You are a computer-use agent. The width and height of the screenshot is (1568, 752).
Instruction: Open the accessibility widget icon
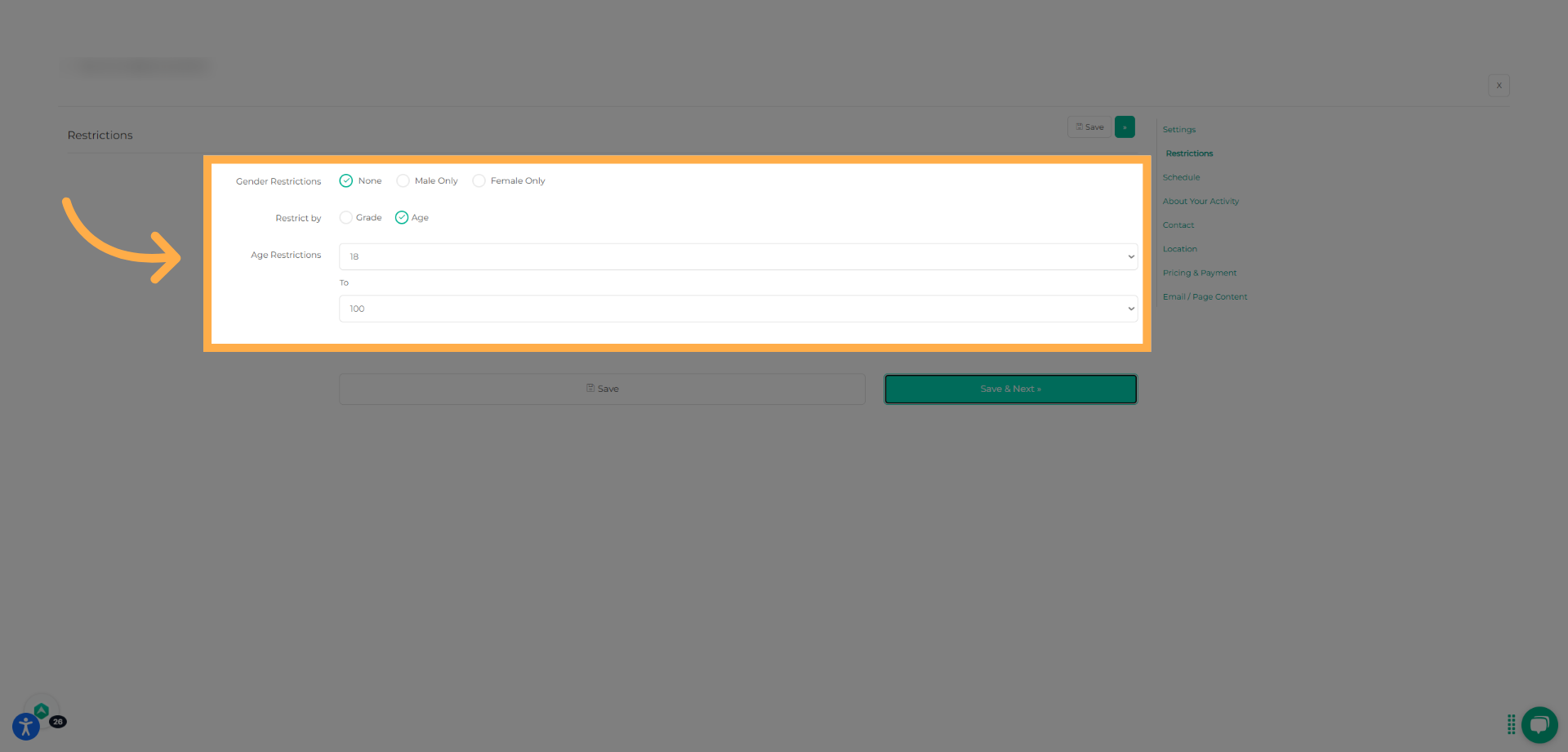[25, 726]
